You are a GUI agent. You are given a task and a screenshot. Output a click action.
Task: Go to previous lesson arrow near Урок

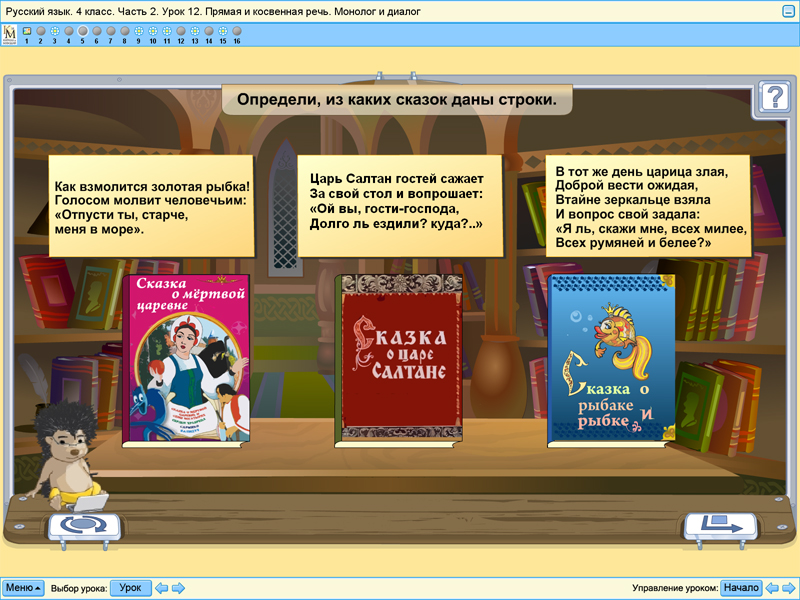point(161,588)
